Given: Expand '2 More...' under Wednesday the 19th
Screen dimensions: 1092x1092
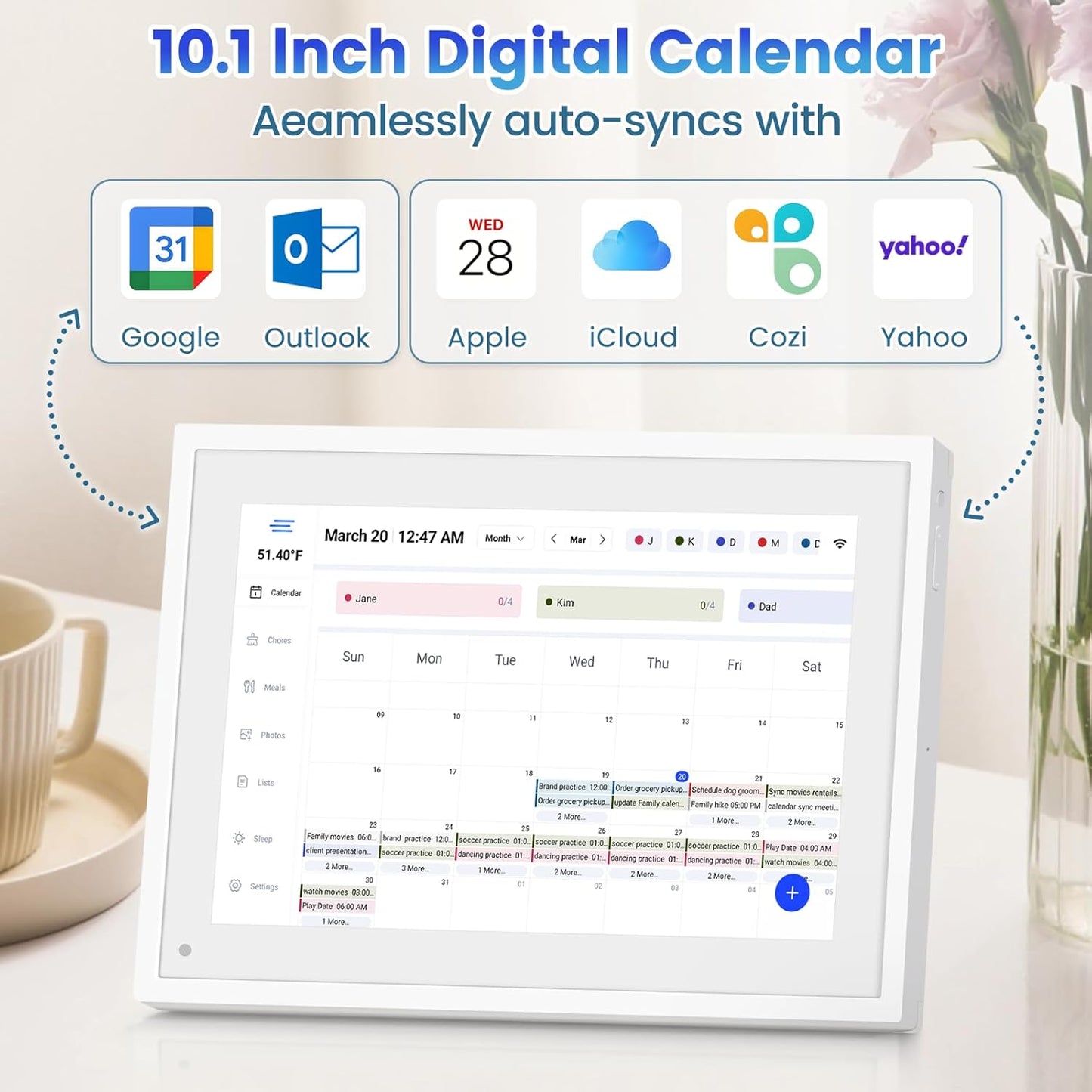Looking at the screenshot, I should coord(571,817).
